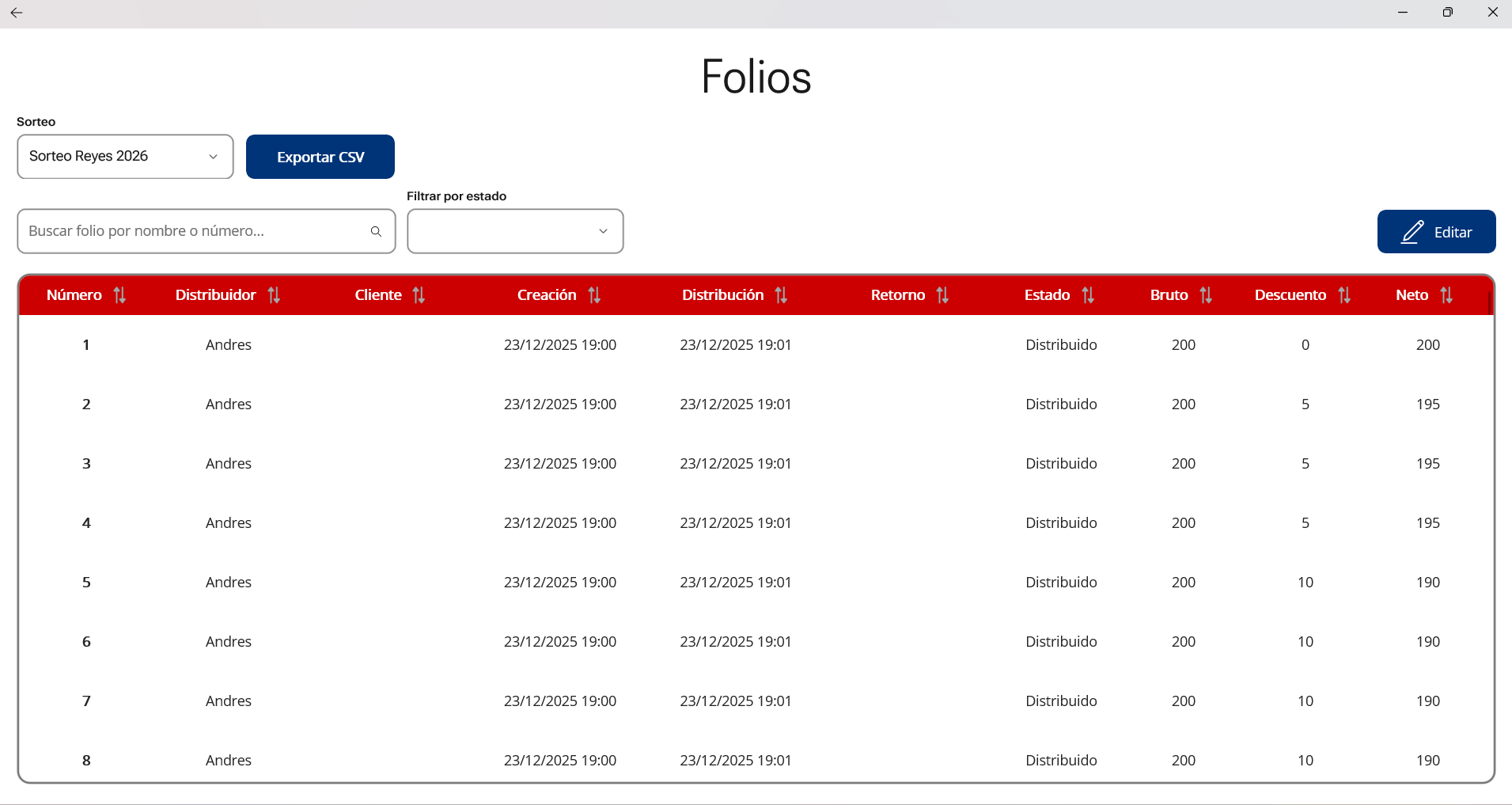Select folio number 5 cell
Viewport: 1512px width, 805px height.
tap(86, 583)
